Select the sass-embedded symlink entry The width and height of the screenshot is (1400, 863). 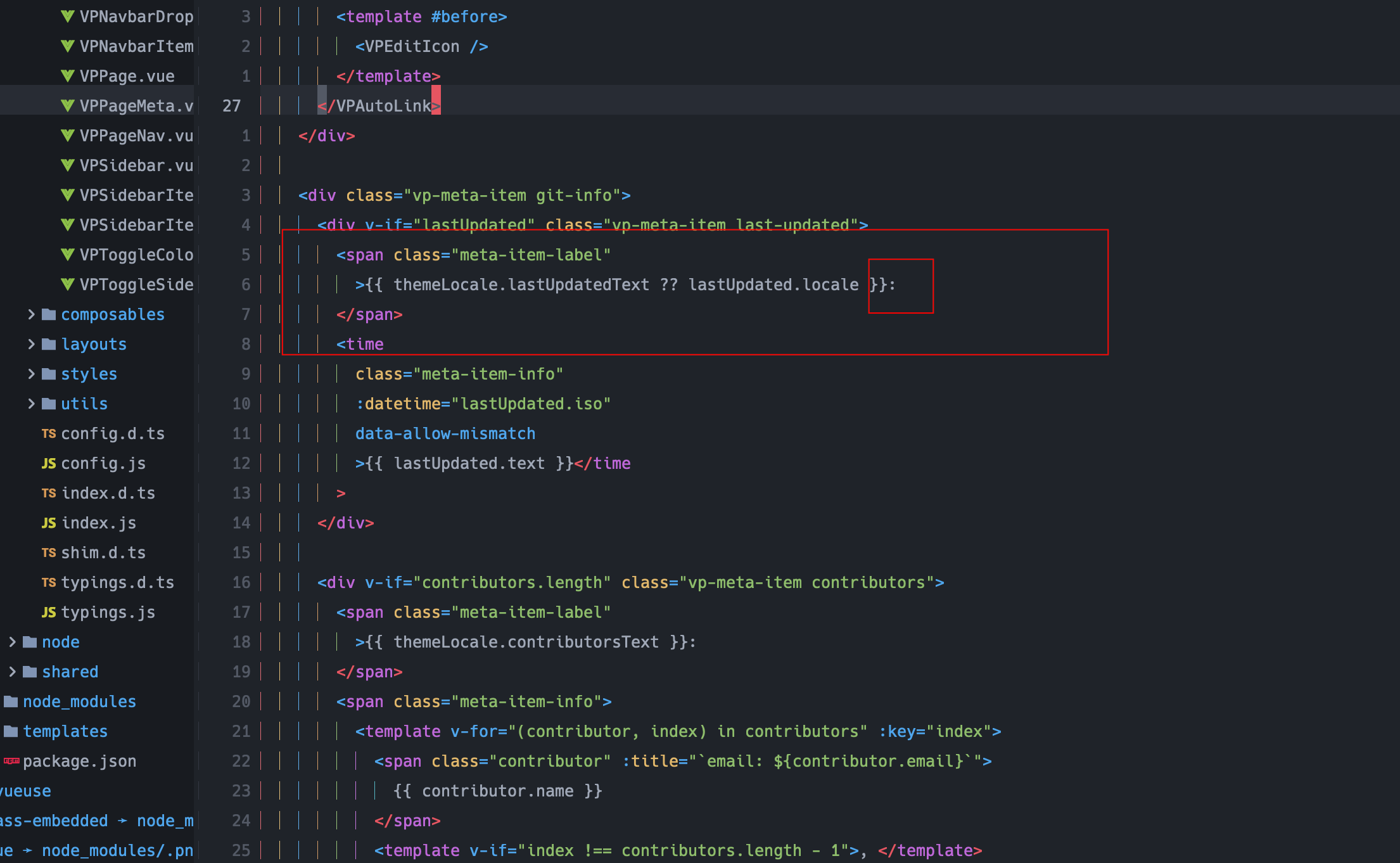96,821
